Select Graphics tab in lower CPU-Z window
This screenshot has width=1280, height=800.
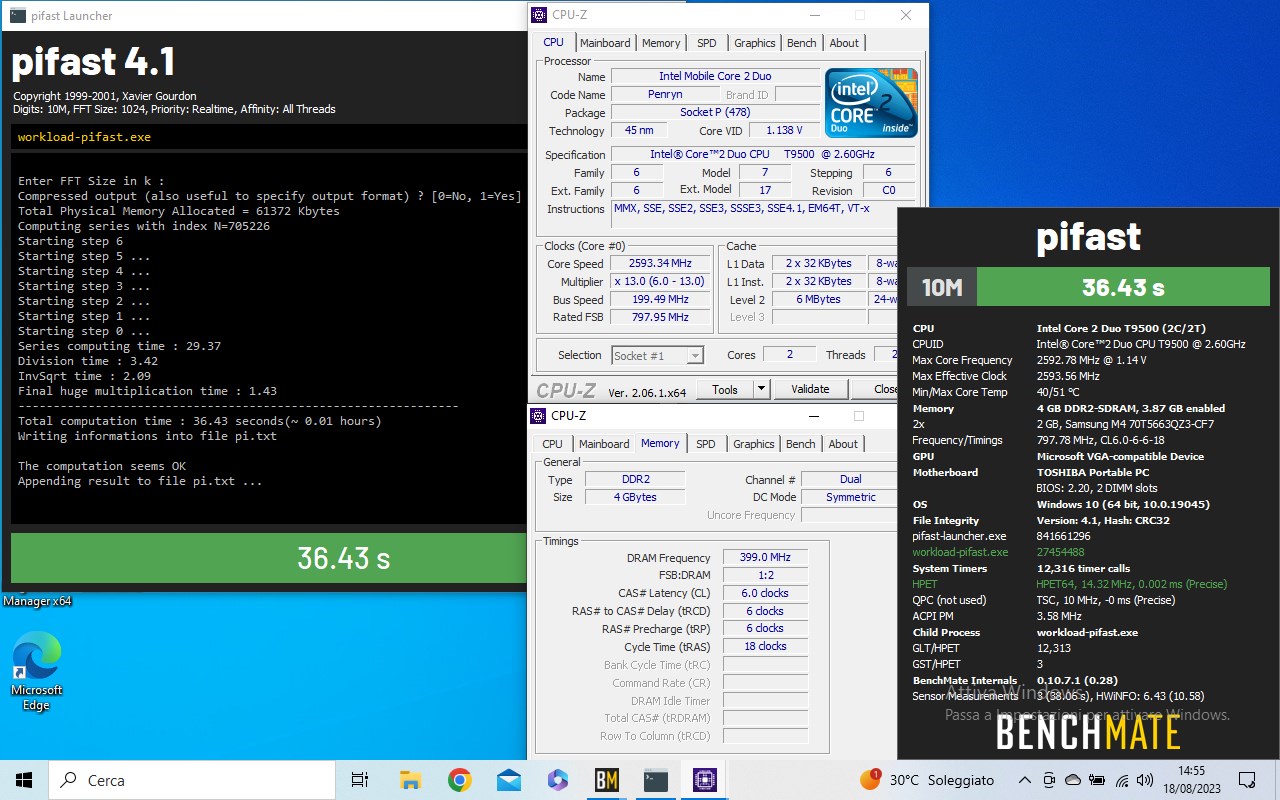(x=753, y=444)
